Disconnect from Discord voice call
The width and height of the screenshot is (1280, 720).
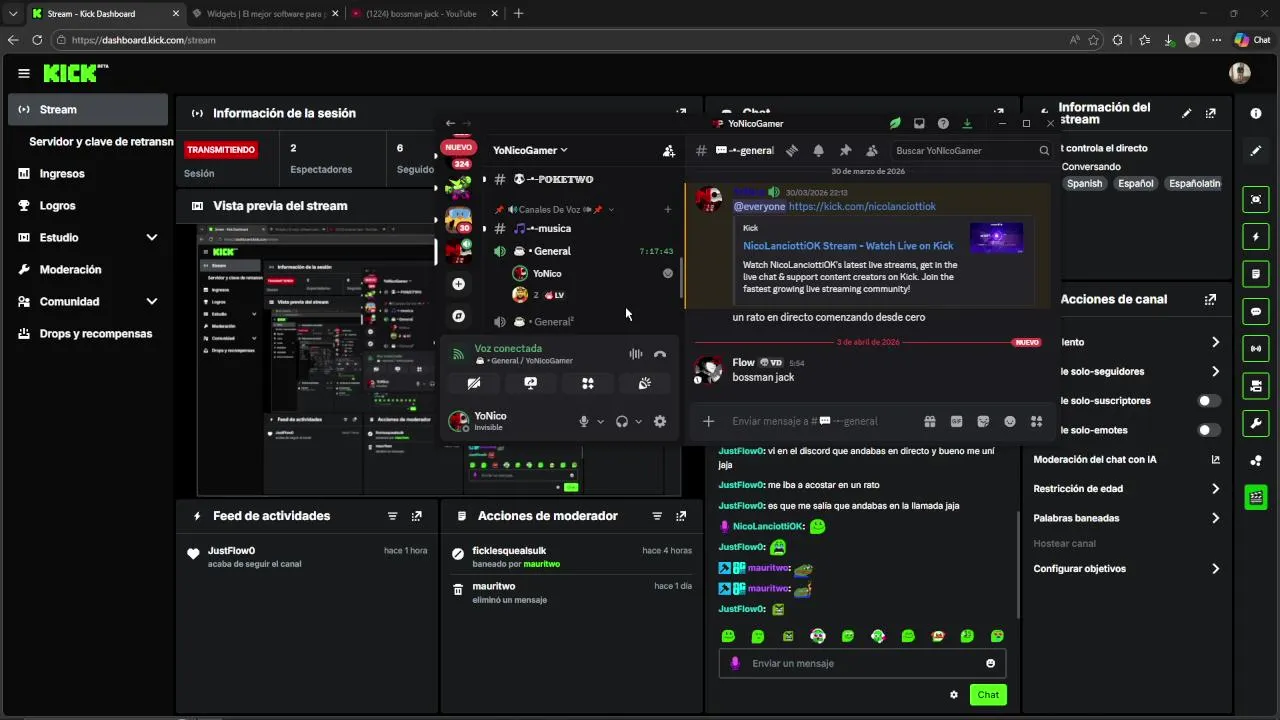click(660, 354)
